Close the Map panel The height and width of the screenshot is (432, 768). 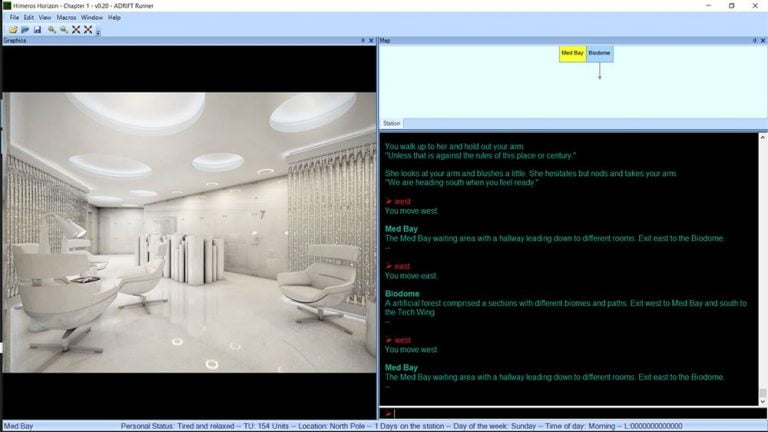click(762, 41)
